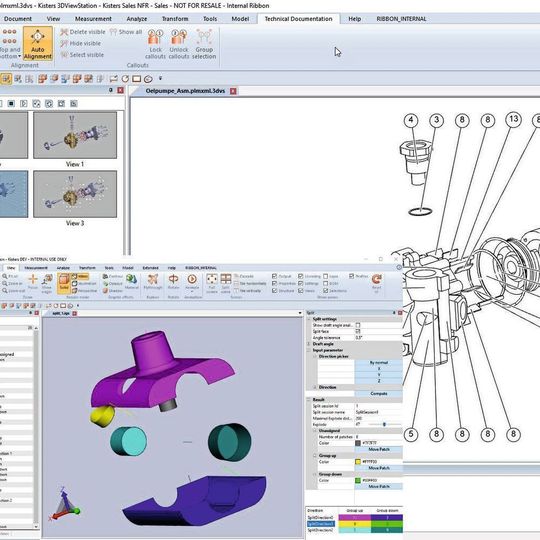This screenshot has height=540, width=540.
Task: Click the Rotate tool in lower ribbon
Action: tap(173, 281)
